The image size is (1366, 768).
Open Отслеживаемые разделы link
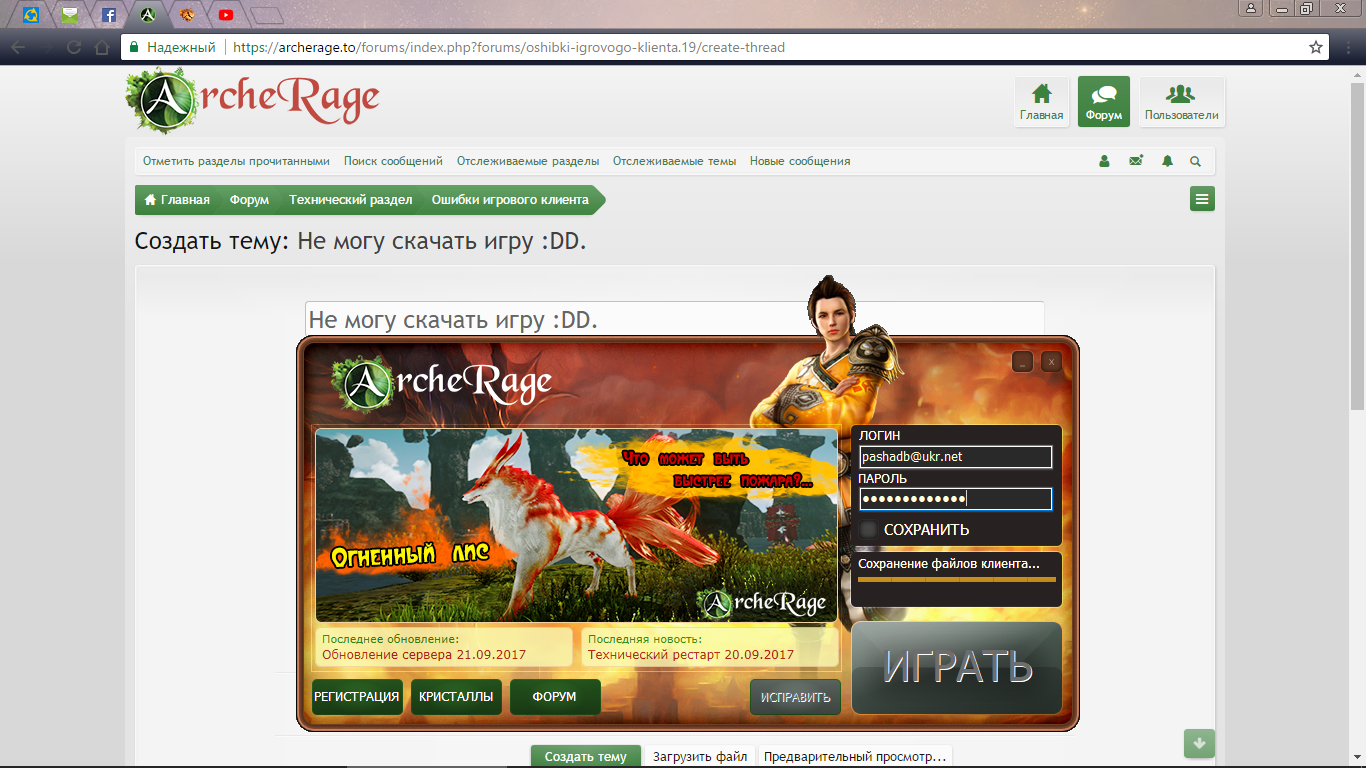click(x=528, y=161)
